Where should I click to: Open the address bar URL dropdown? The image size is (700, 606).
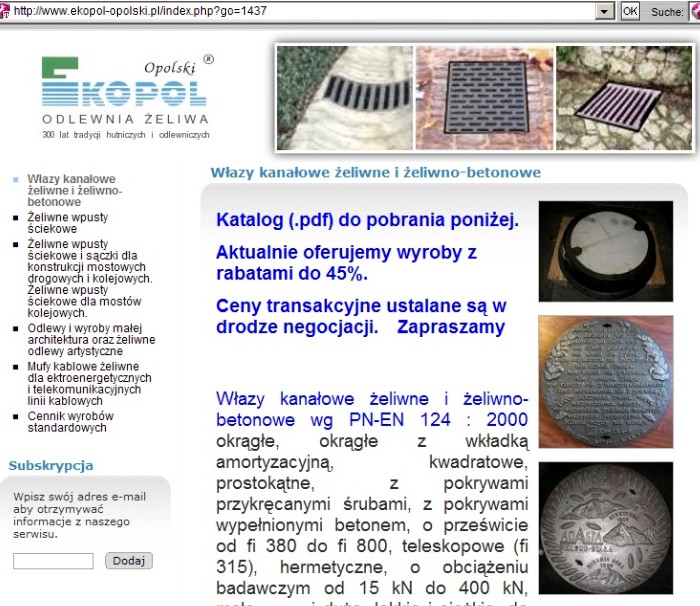click(x=604, y=10)
